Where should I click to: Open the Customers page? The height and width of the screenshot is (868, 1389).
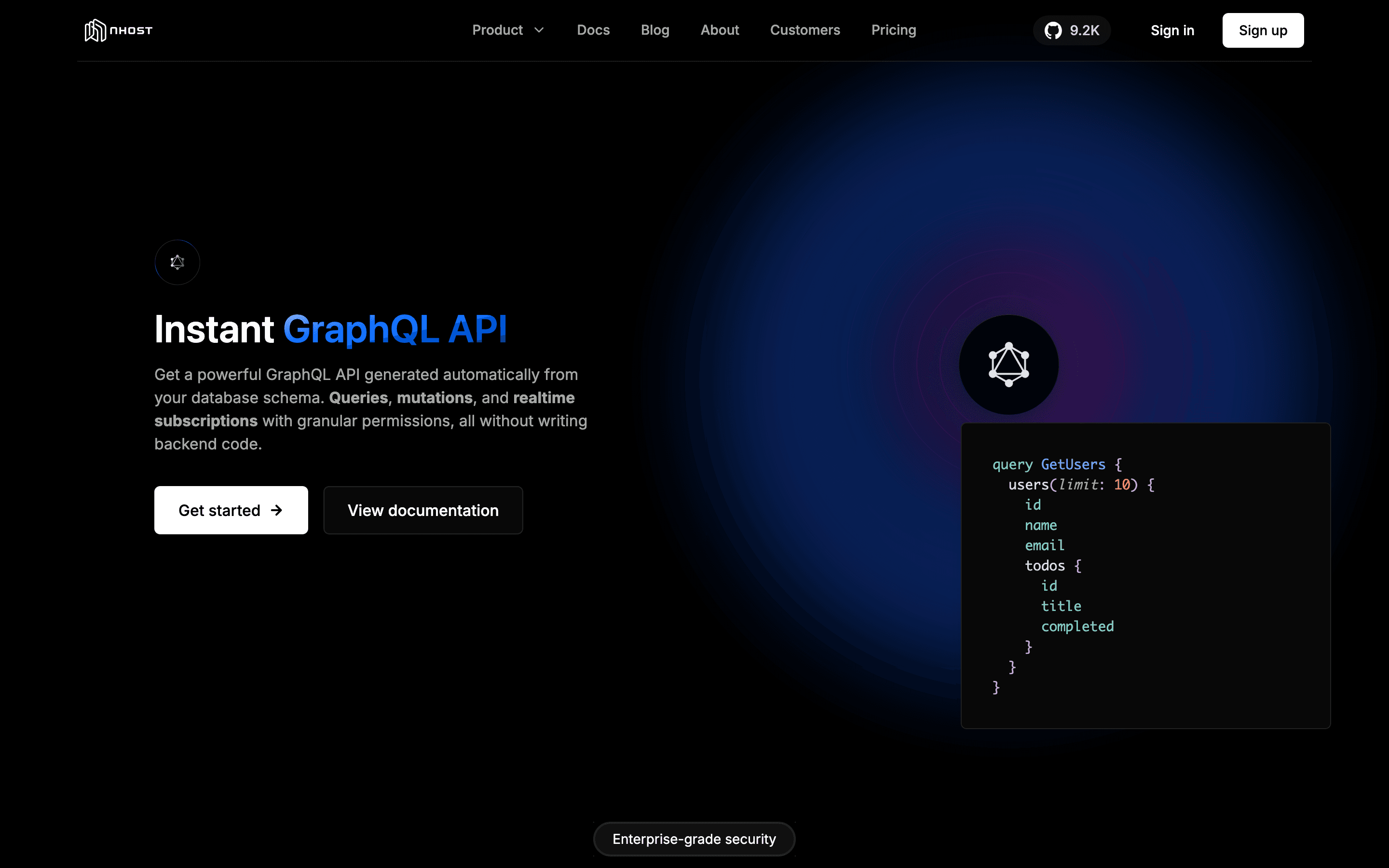(804, 30)
